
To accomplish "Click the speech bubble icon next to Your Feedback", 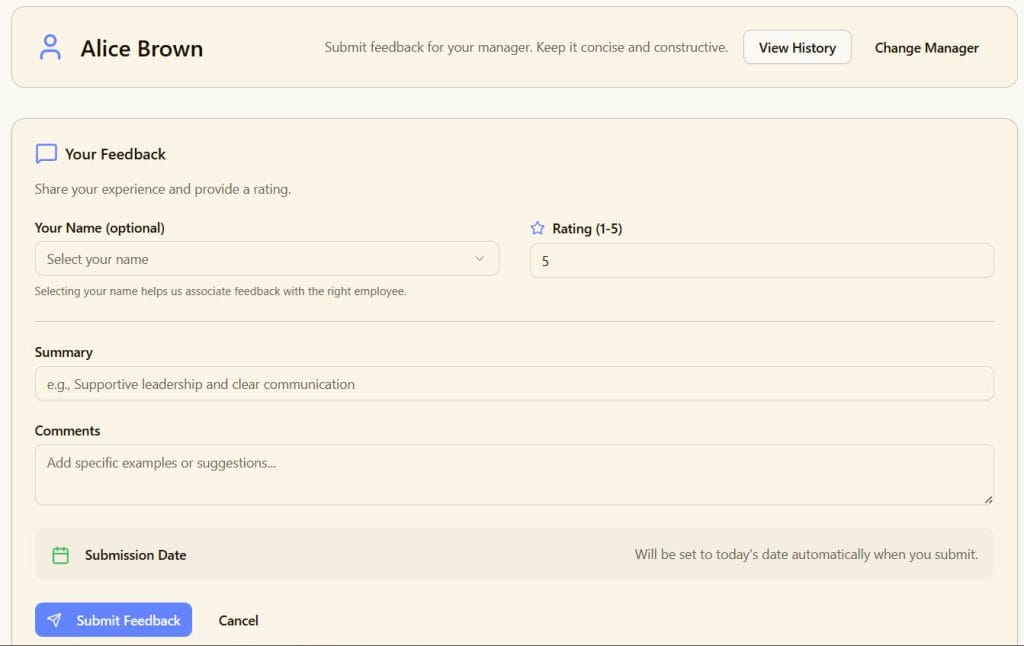I will point(45,153).
